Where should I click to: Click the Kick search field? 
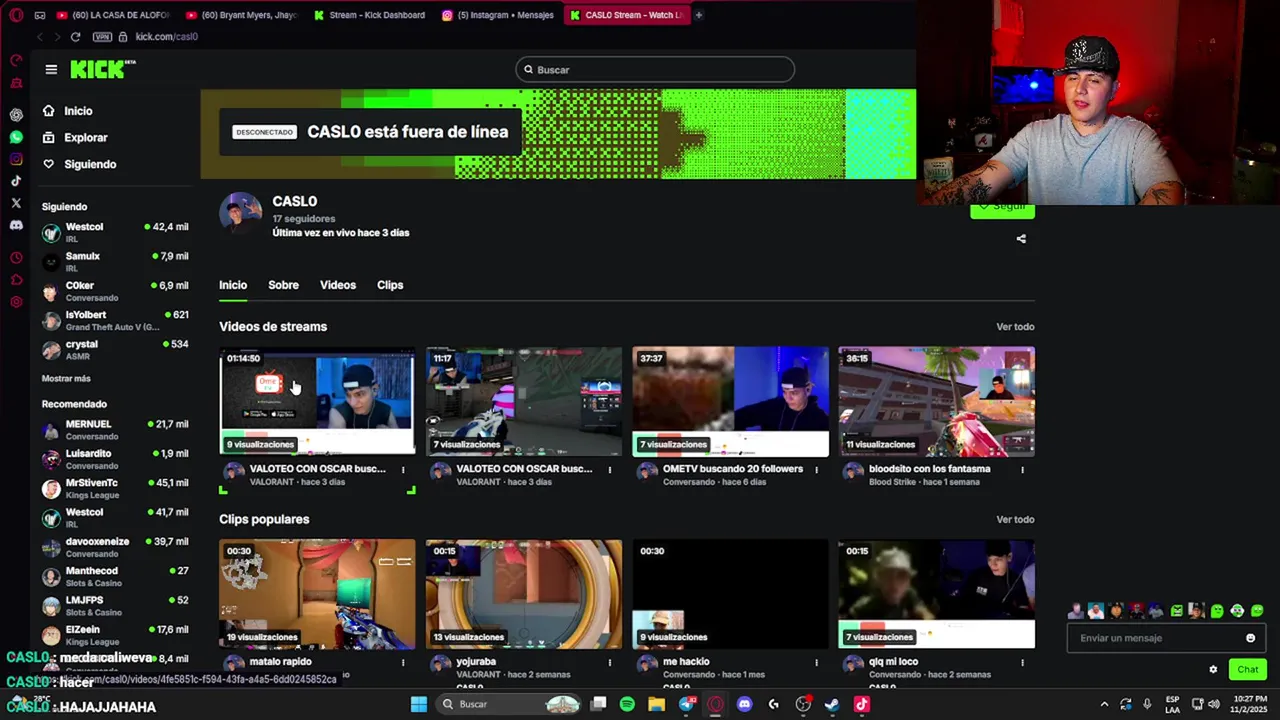click(655, 69)
